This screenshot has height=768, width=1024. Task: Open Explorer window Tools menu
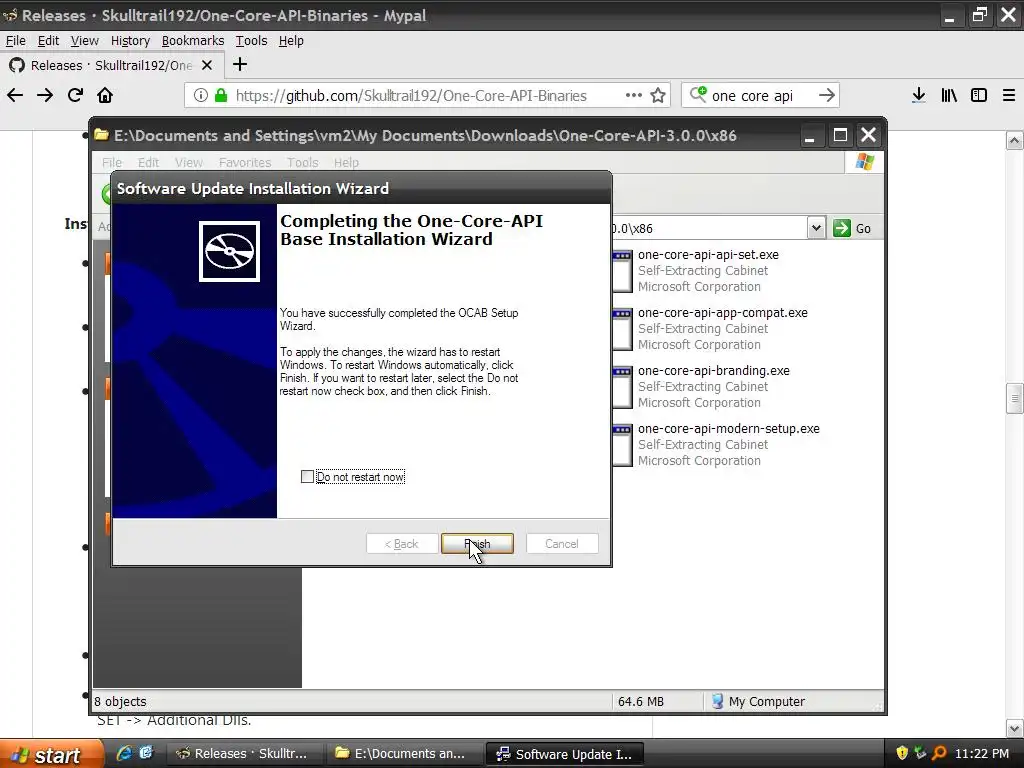pyautogui.click(x=302, y=162)
